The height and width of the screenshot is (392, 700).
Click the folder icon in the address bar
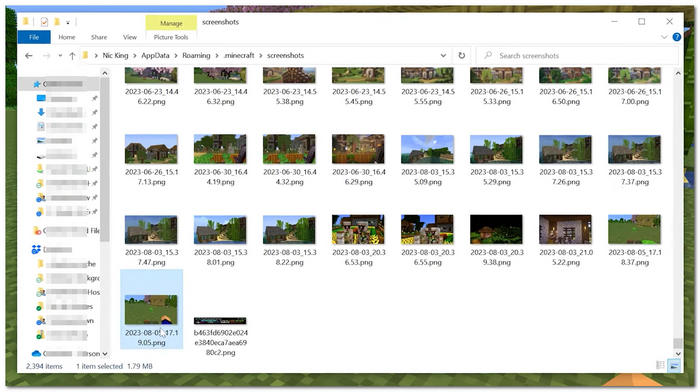pos(85,55)
